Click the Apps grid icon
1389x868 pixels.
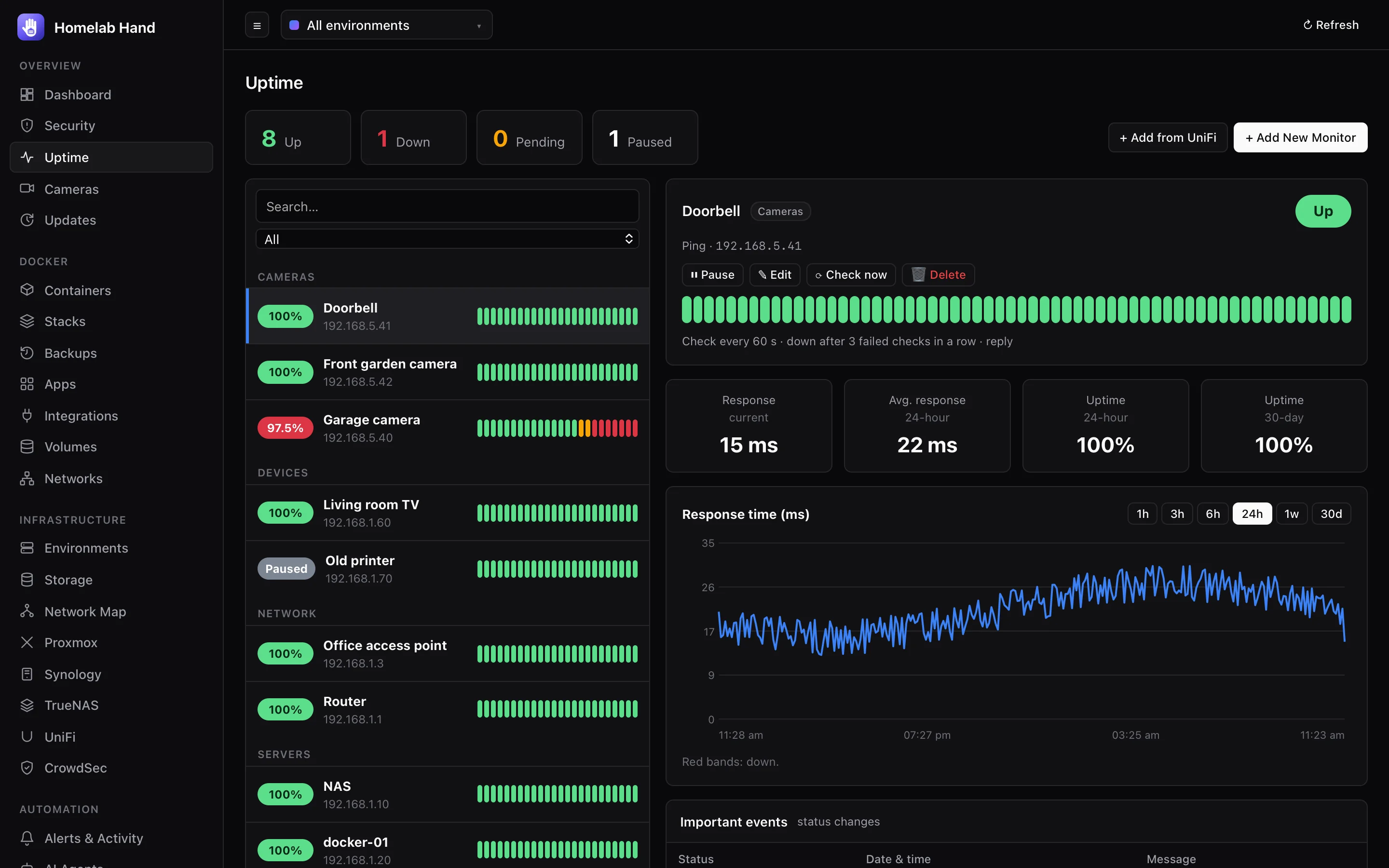[x=27, y=384]
